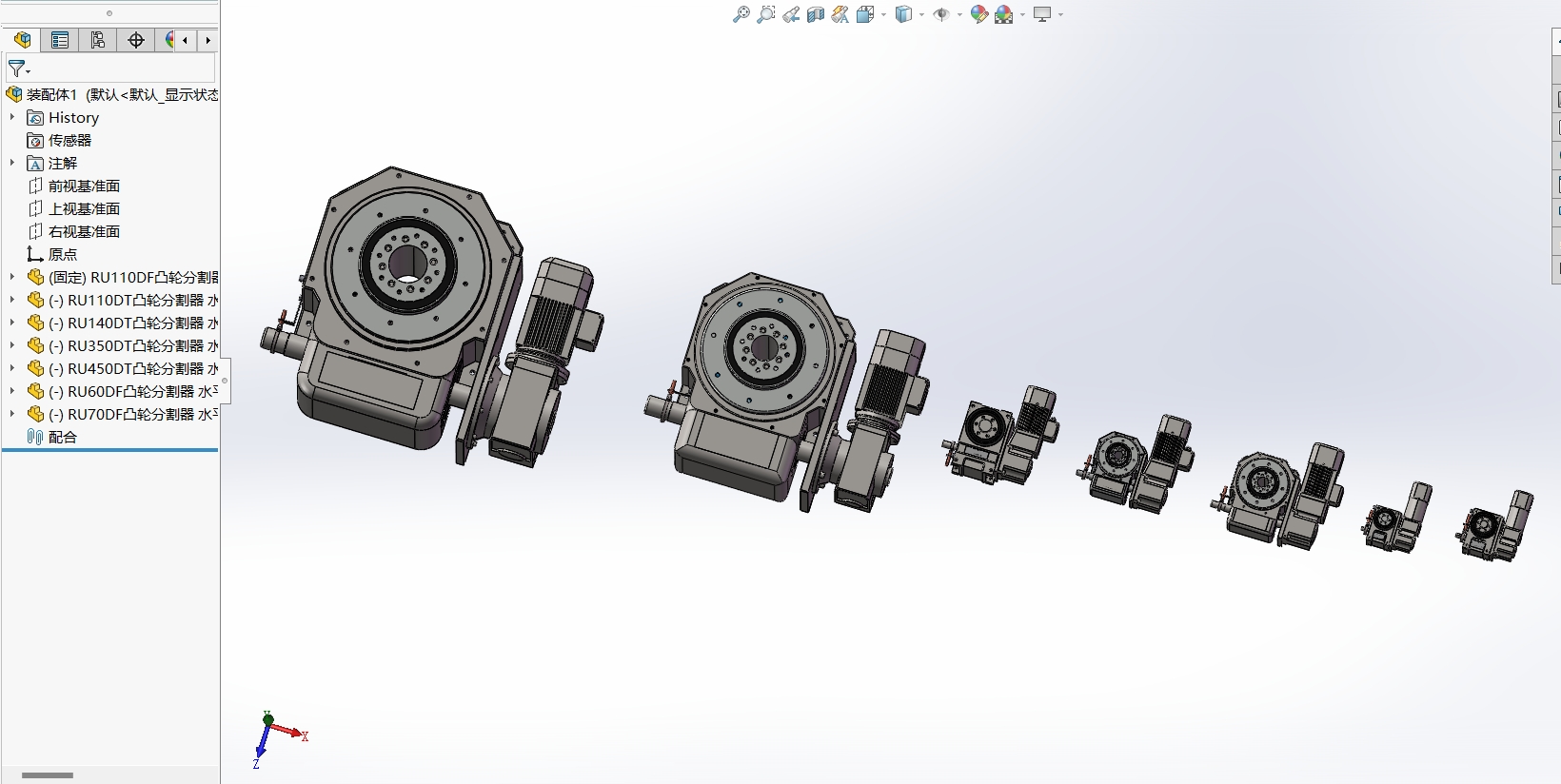This screenshot has width=1561, height=784.
Task: Click the panel split handle dot
Action: (225, 380)
